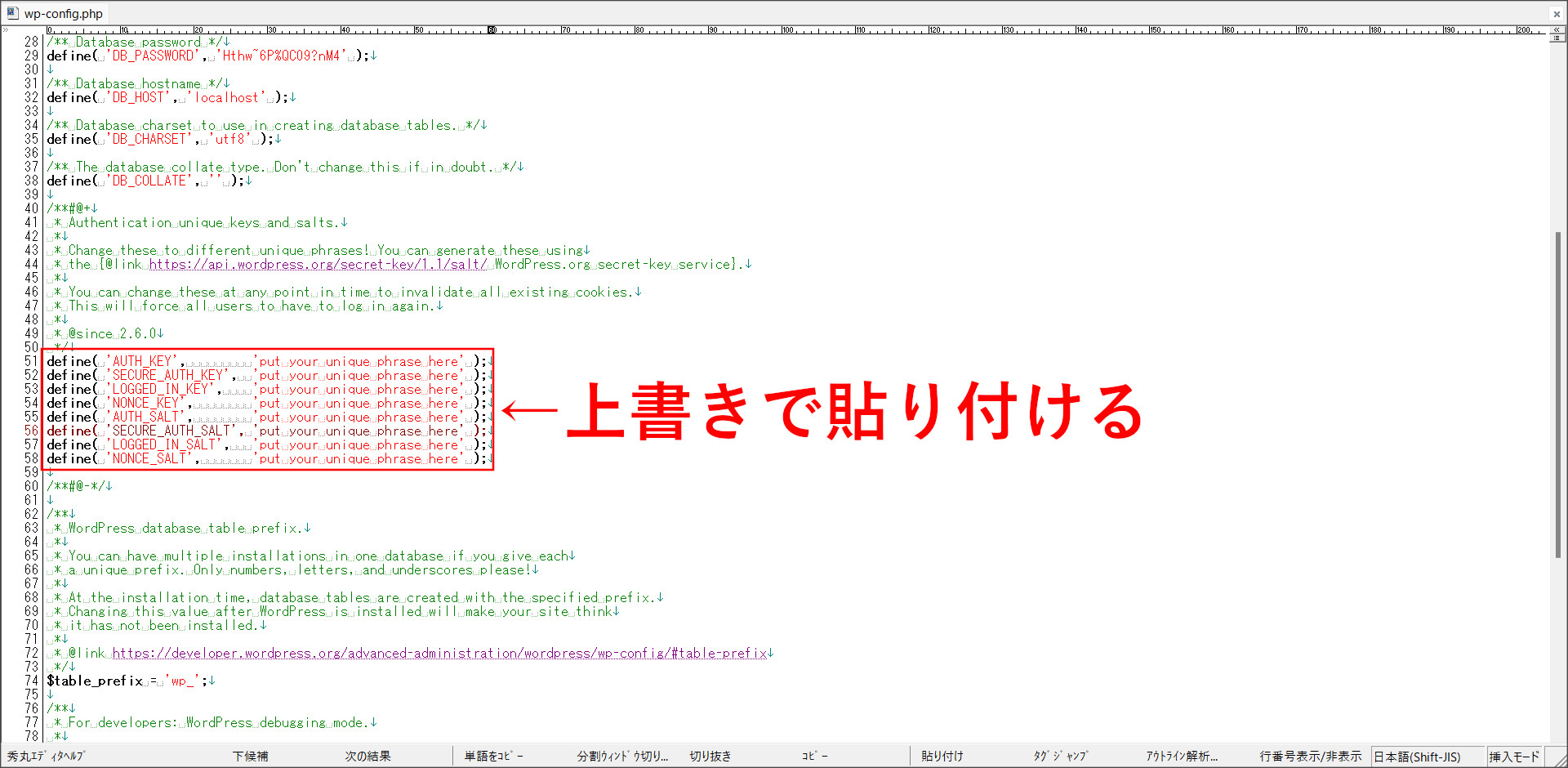Select the wp-config.php tab
The height and width of the screenshot is (768, 1568).
pyautogui.click(x=63, y=14)
